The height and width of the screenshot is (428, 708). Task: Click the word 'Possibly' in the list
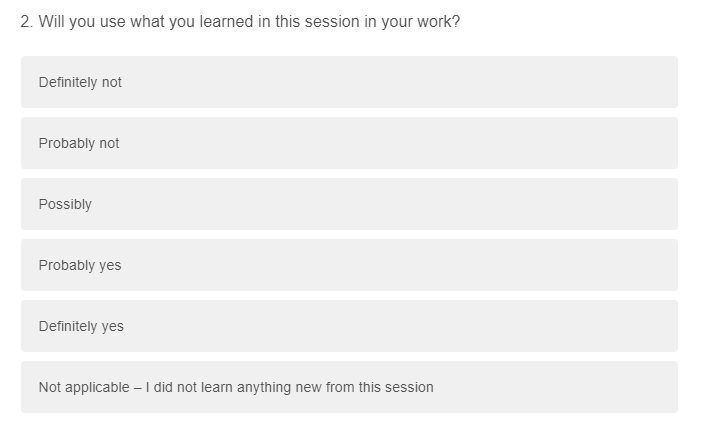click(65, 204)
